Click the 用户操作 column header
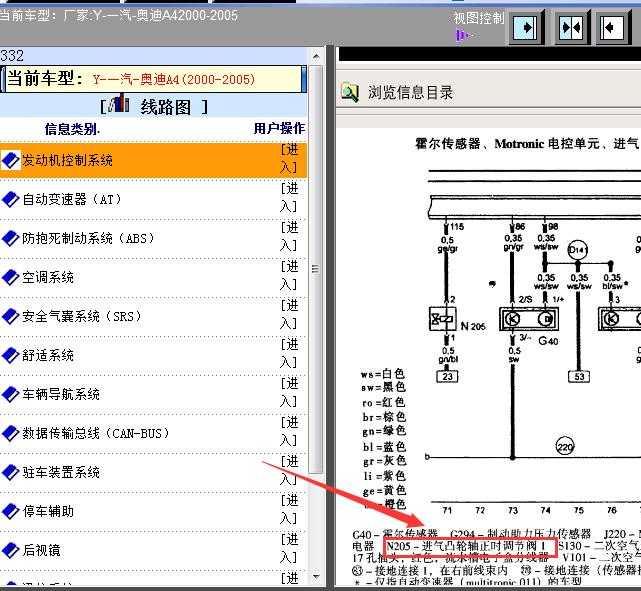641x591 pixels. click(x=280, y=128)
